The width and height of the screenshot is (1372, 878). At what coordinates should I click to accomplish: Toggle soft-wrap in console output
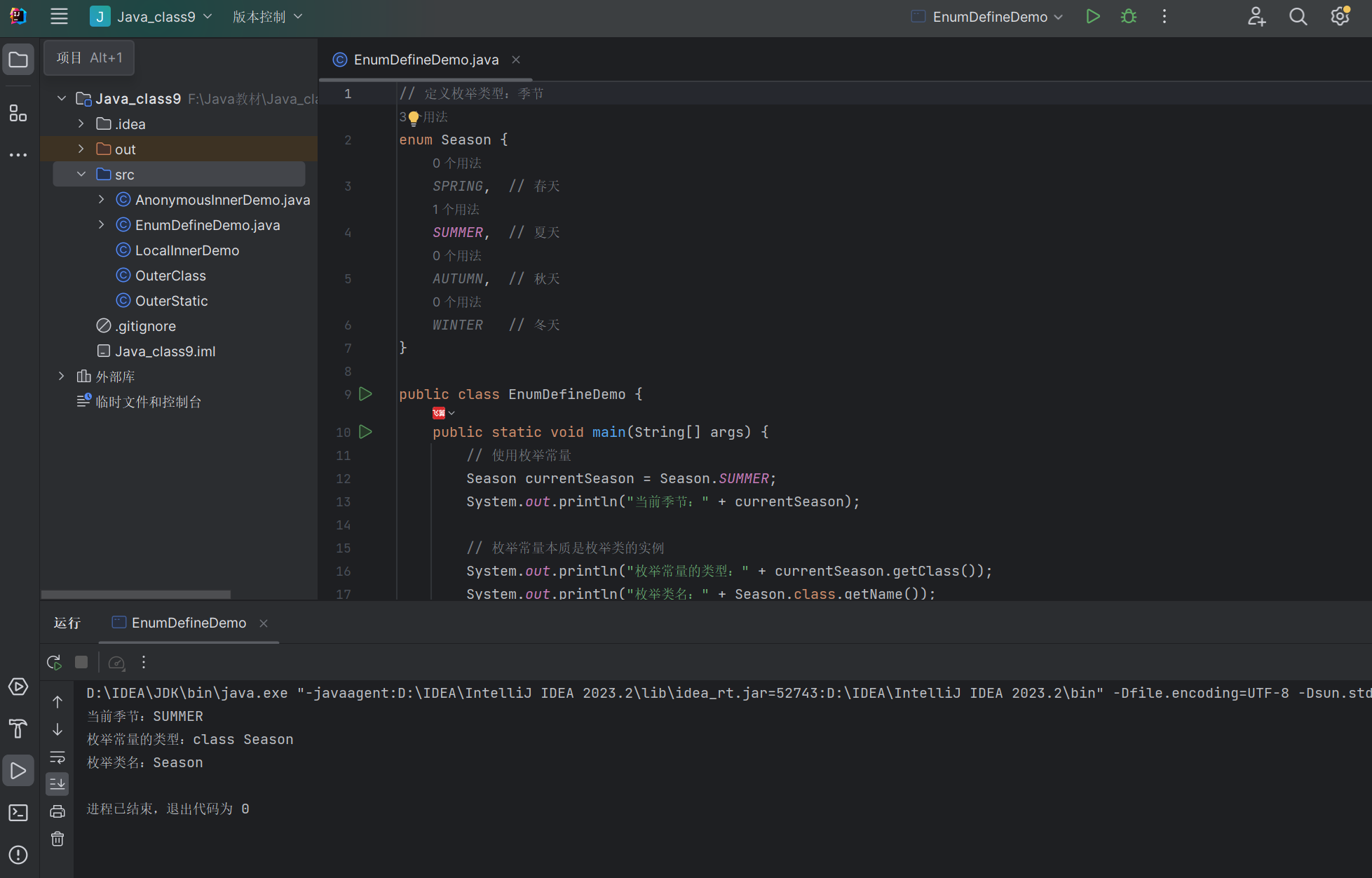point(57,757)
